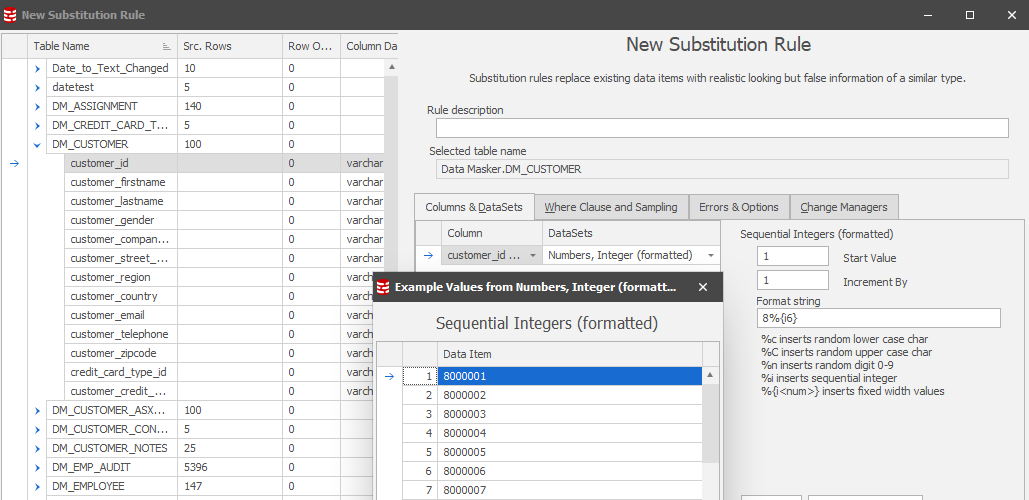The image size is (1029, 500).
Task: Expand the DM_EMP_AUDIT table node
Action: click(x=38, y=467)
